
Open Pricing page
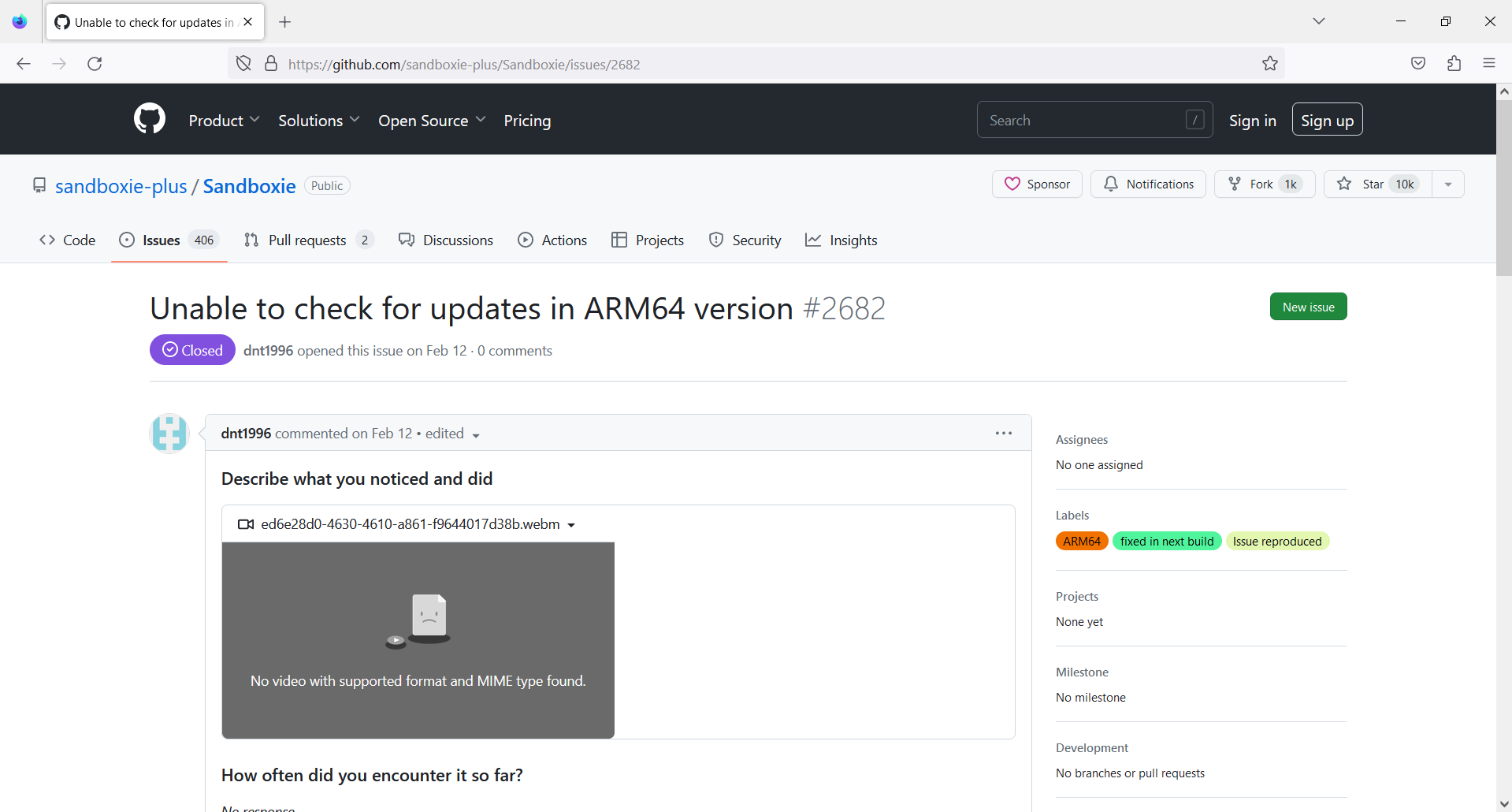click(x=527, y=121)
